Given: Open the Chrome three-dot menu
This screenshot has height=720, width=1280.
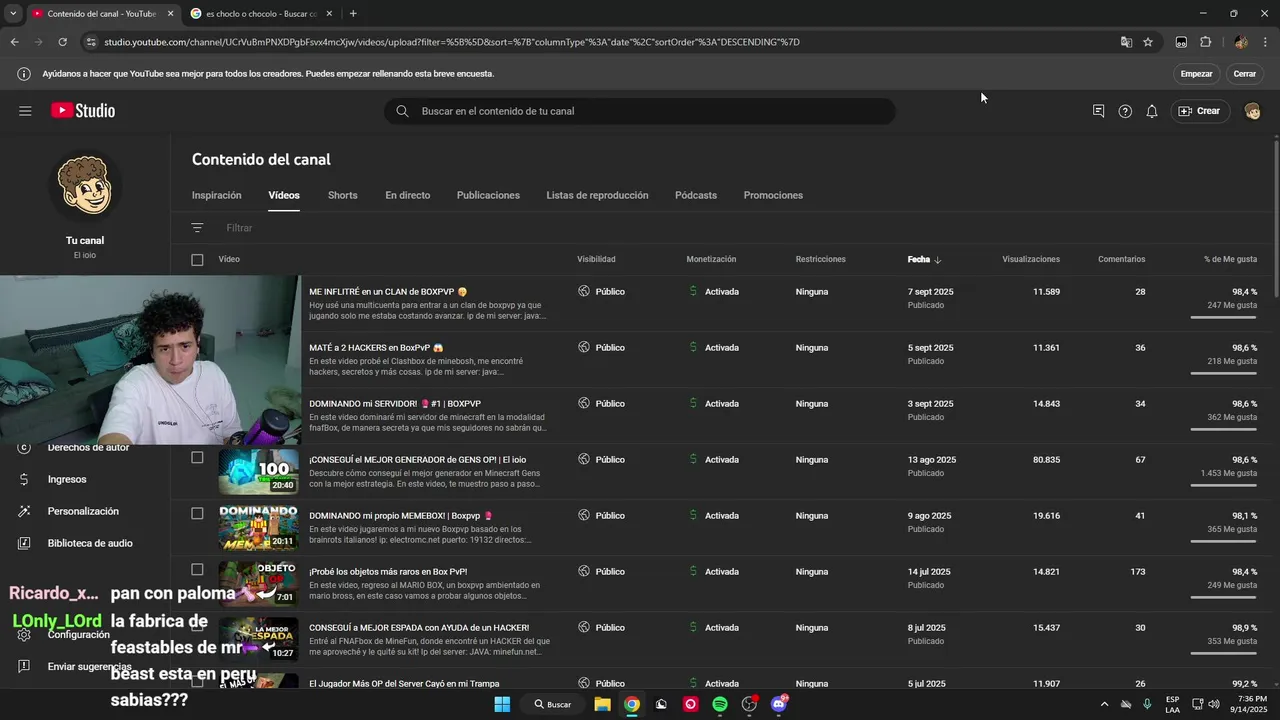Looking at the screenshot, I should (x=1266, y=42).
